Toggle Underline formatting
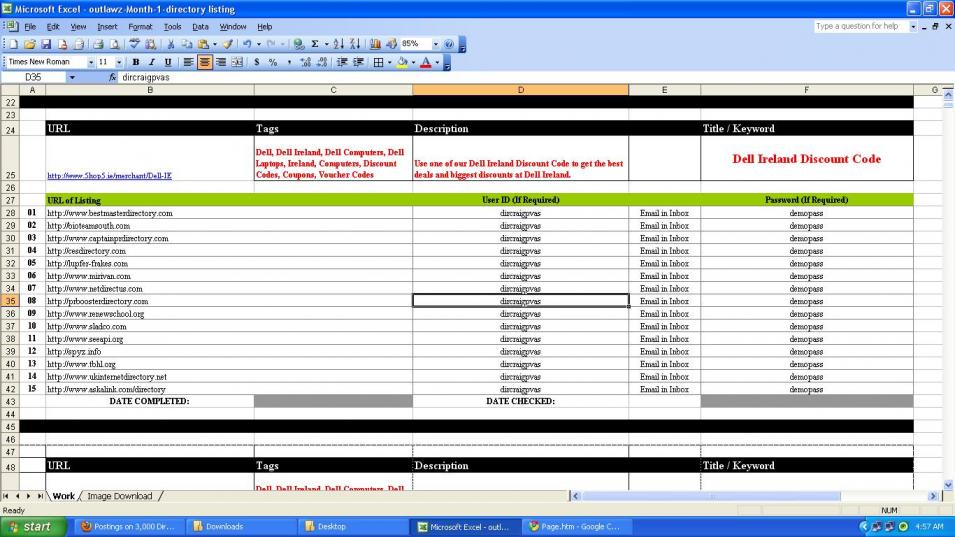This screenshot has width=955, height=537. (x=168, y=62)
